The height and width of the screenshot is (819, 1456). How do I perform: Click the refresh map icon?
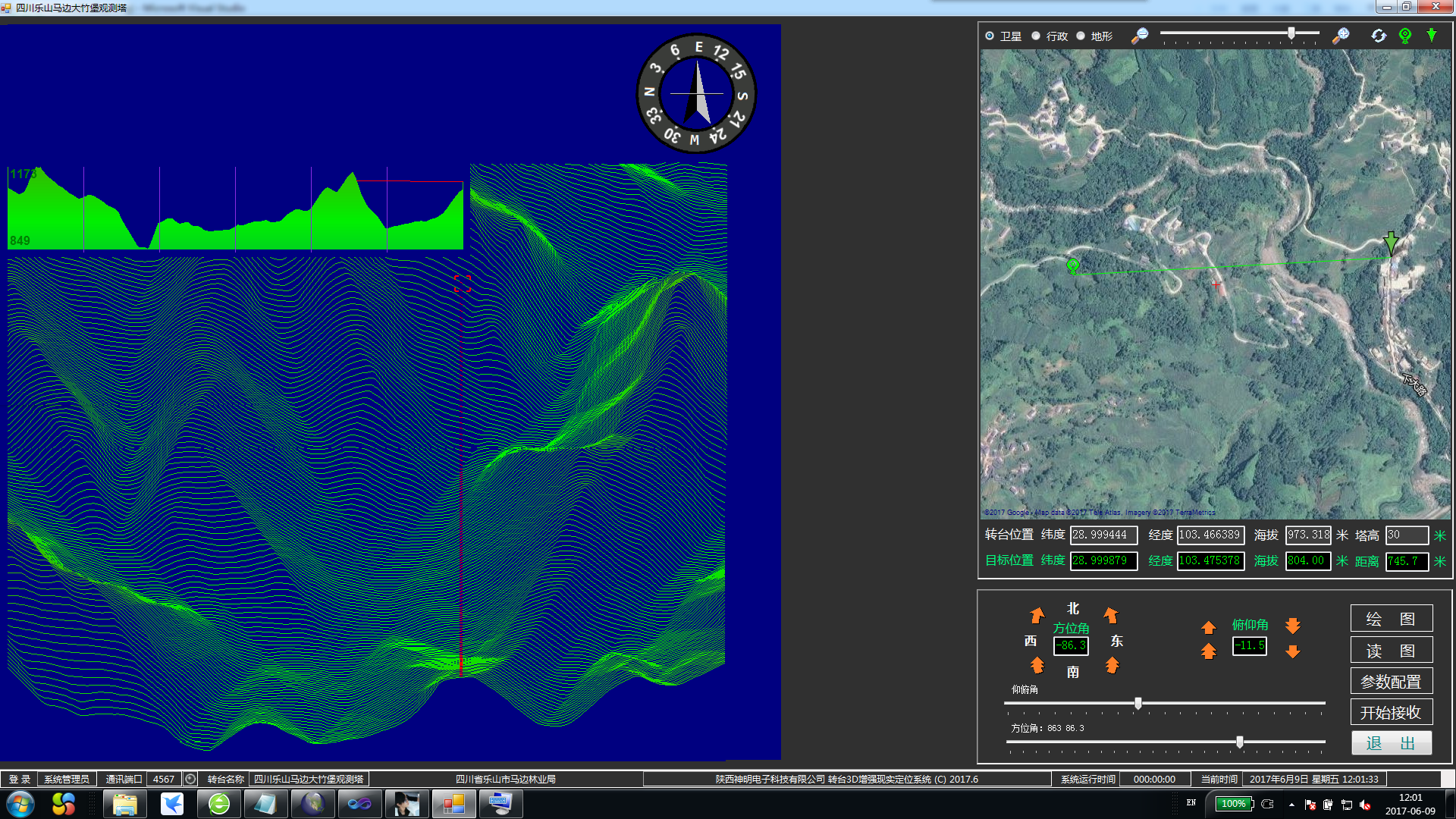pos(1378,36)
